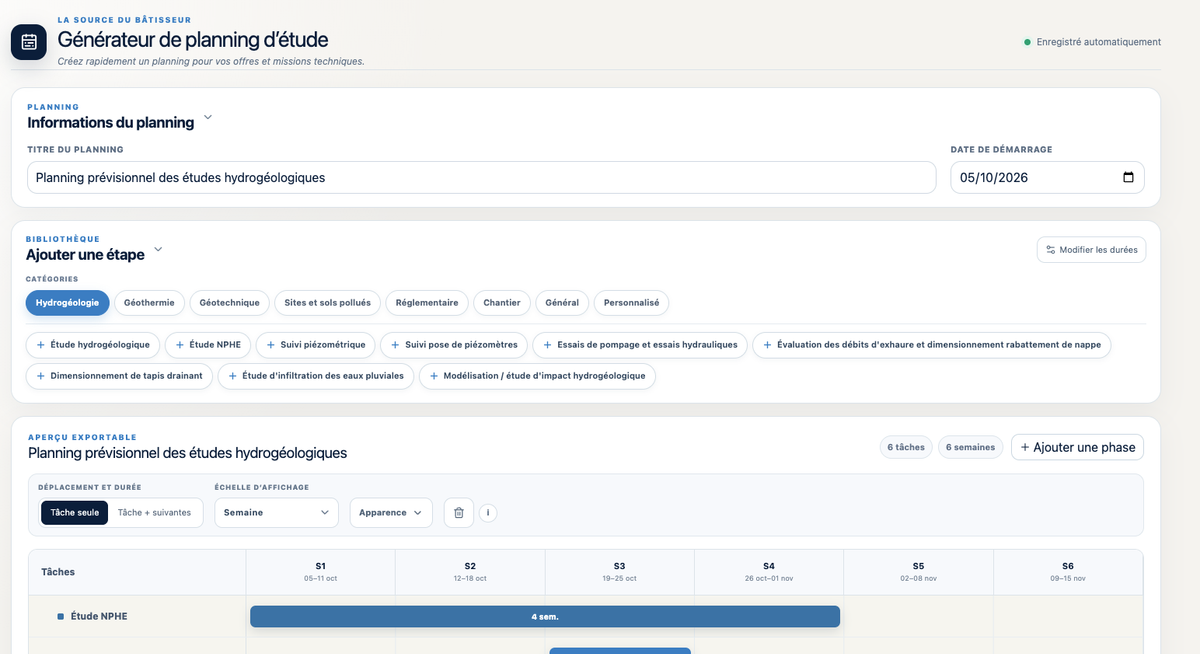1200x654 pixels.
Task: Switch to Sites et sols pollués category
Action: pyautogui.click(x=327, y=302)
